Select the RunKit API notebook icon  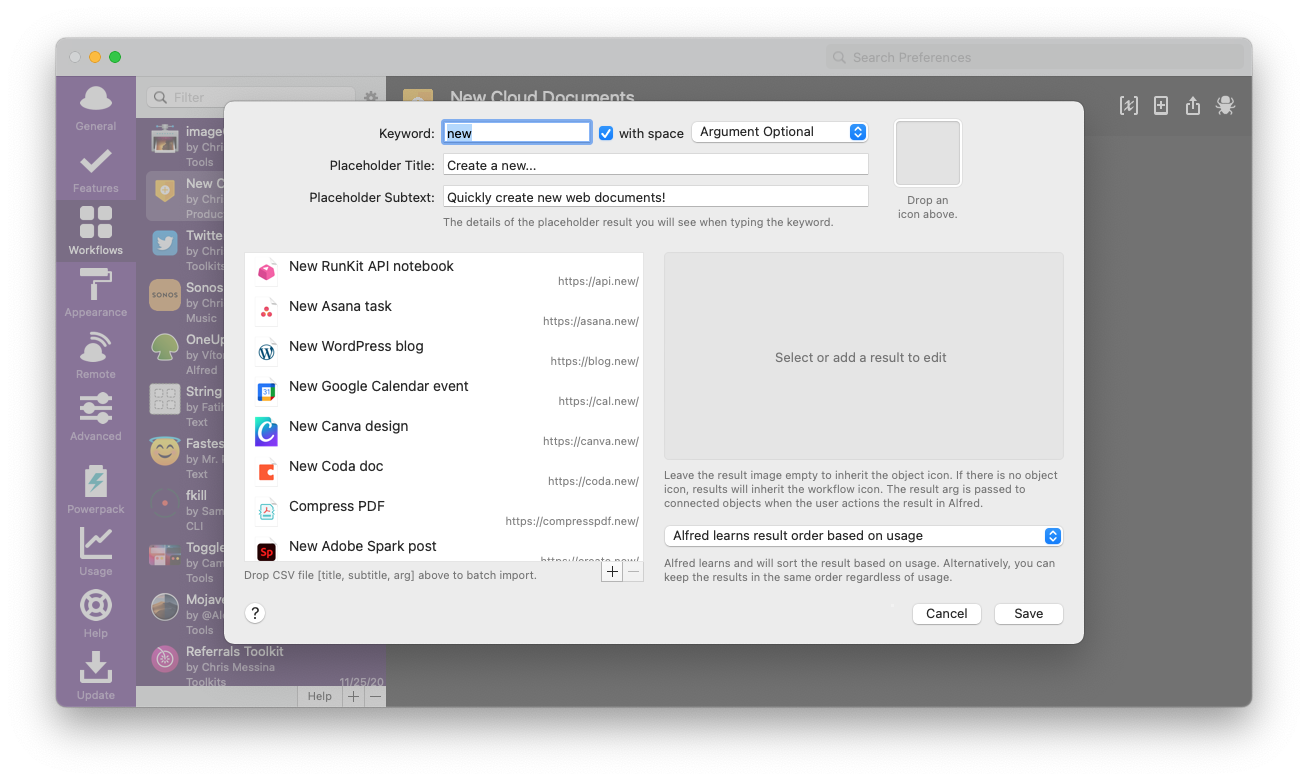click(266, 272)
